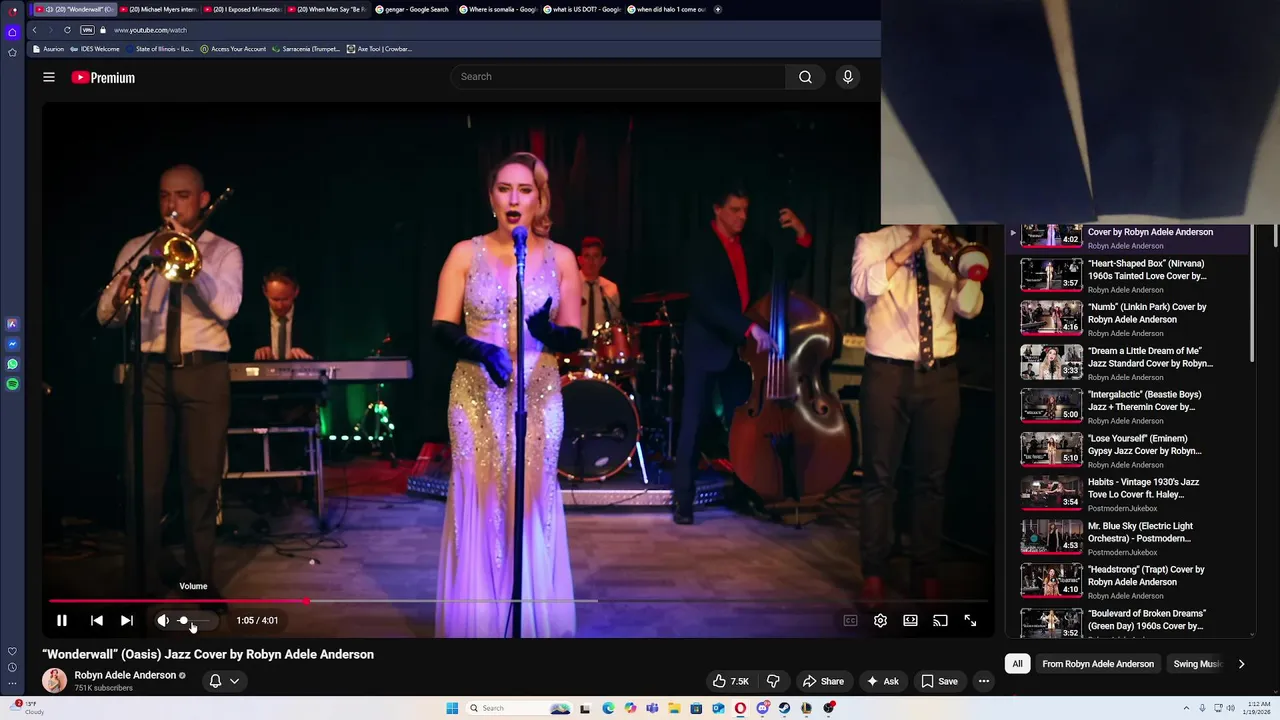
Task: Switch to the I Exposed Minnesota tab
Action: pos(245,9)
